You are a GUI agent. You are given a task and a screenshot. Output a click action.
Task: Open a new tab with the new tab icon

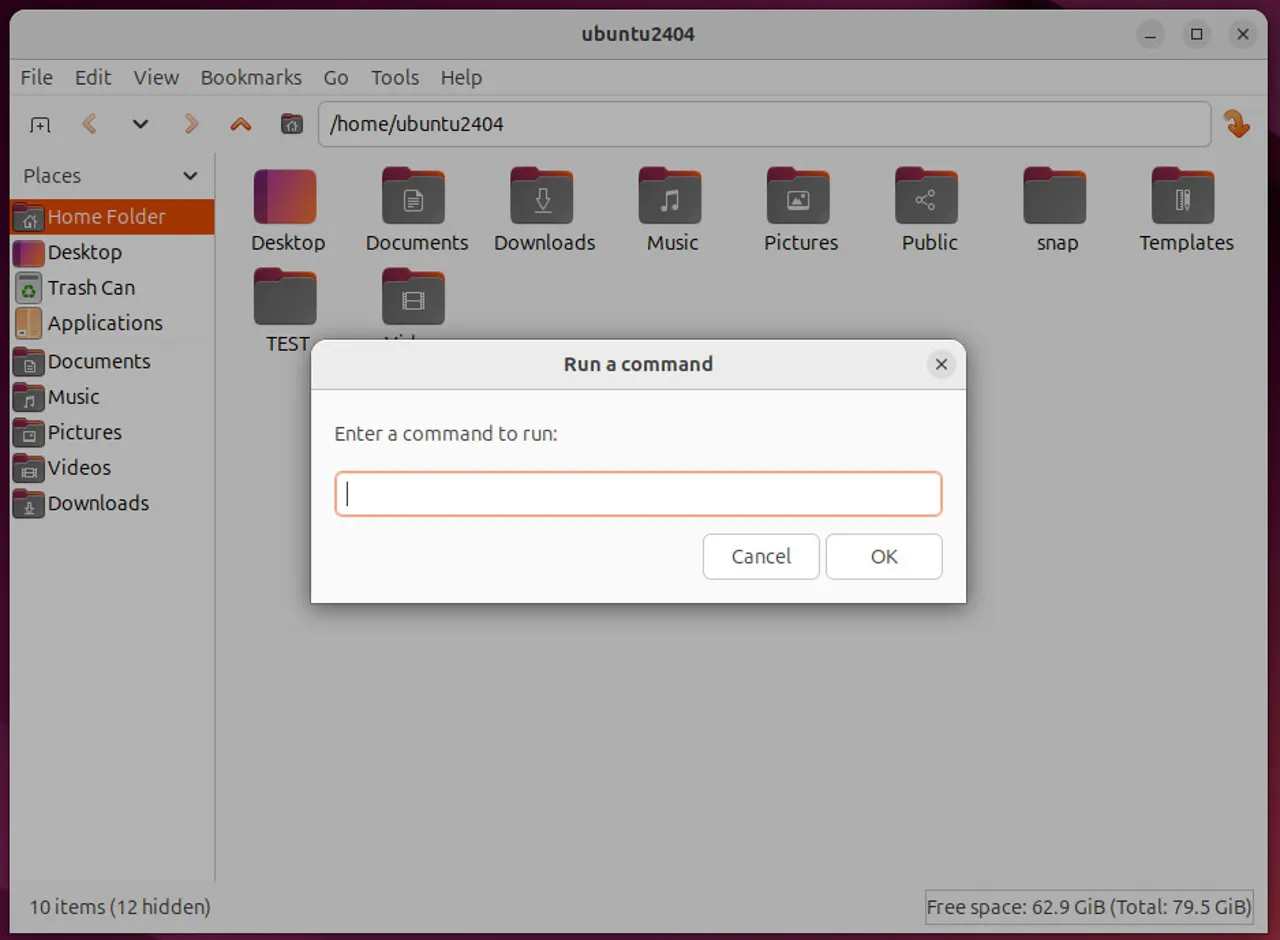tap(39, 123)
